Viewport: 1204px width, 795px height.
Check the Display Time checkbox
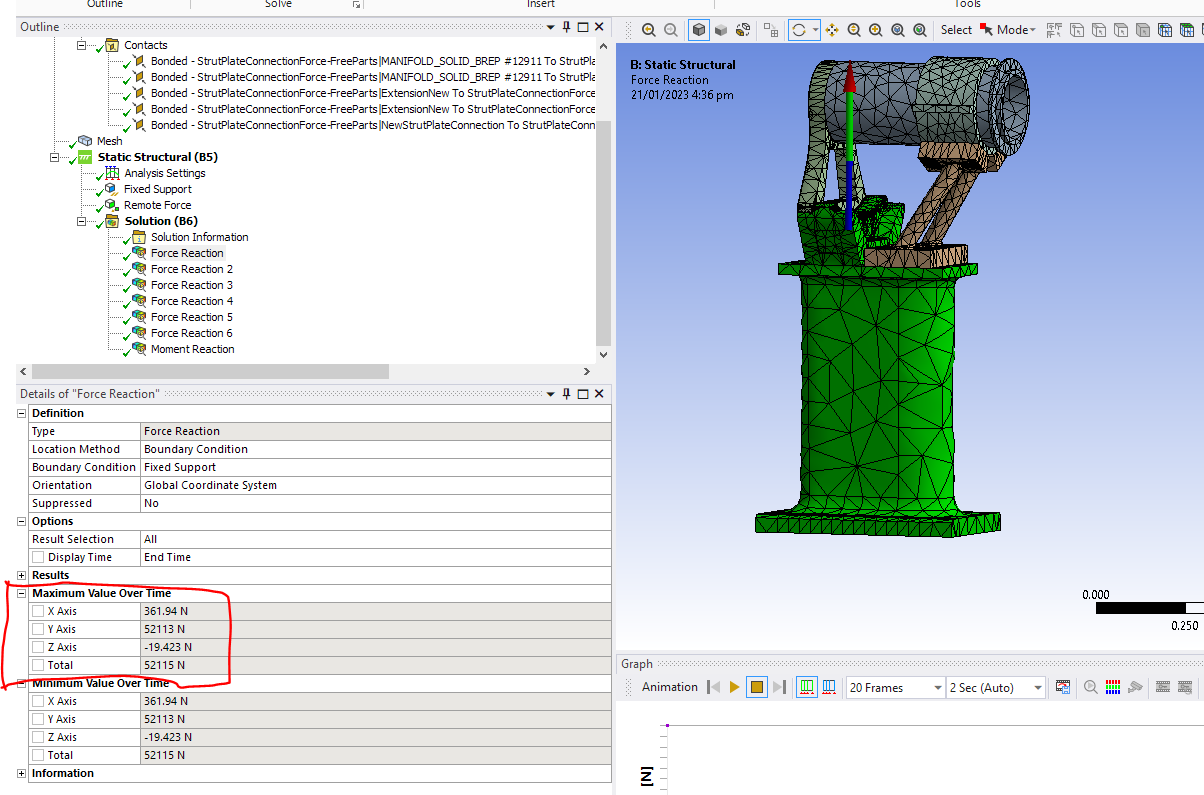[38, 557]
